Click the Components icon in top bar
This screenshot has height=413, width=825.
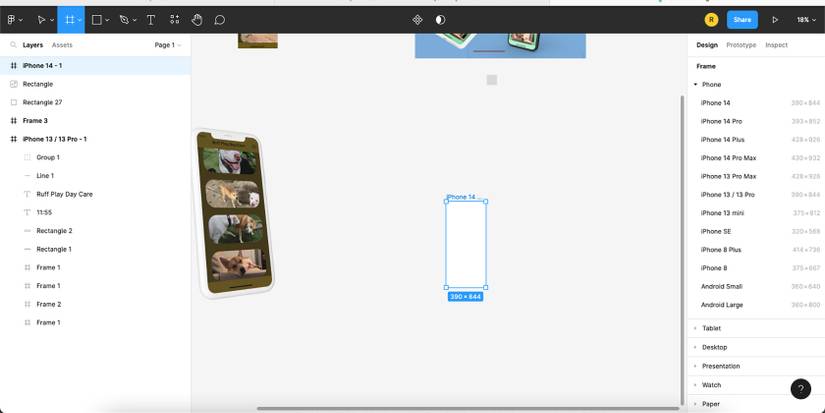point(417,20)
